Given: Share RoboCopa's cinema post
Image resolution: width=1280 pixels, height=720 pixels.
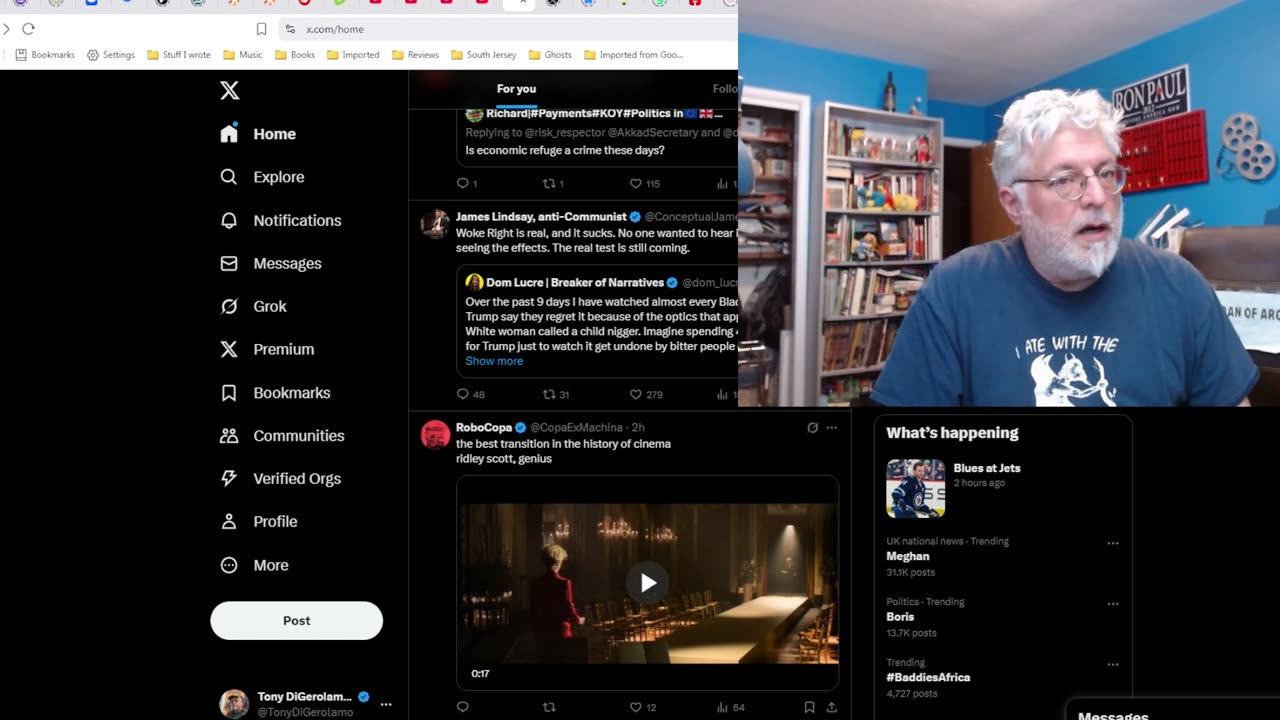Looking at the screenshot, I should click(831, 707).
